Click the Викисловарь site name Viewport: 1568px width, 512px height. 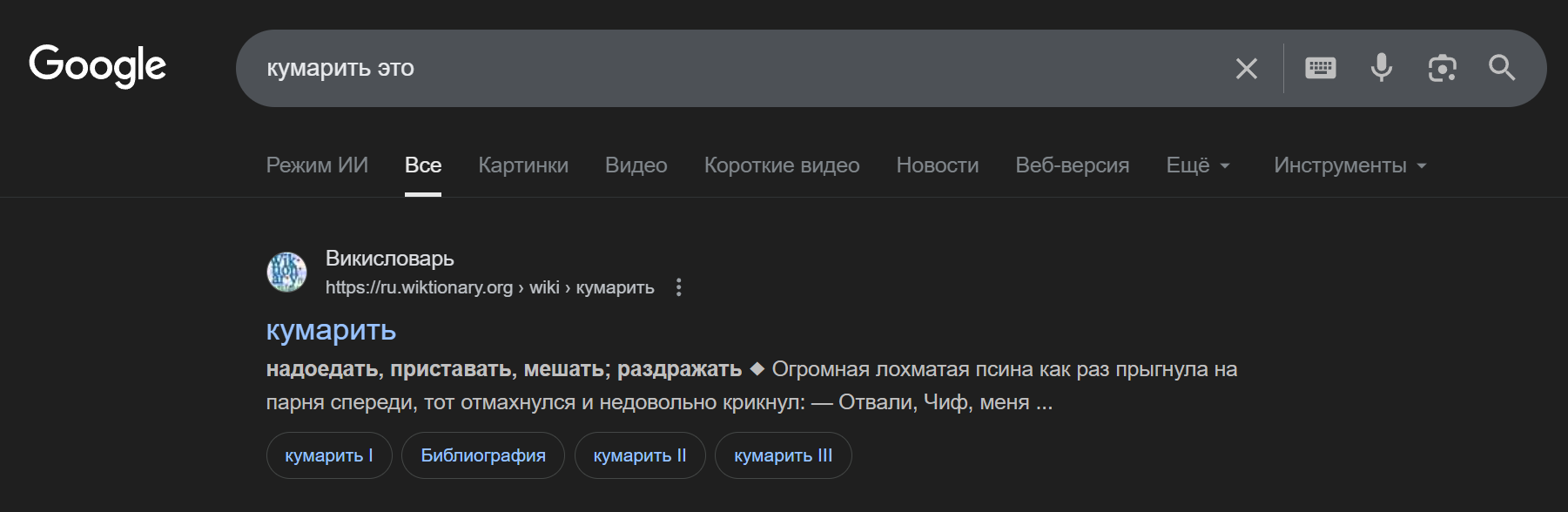pyautogui.click(x=389, y=259)
